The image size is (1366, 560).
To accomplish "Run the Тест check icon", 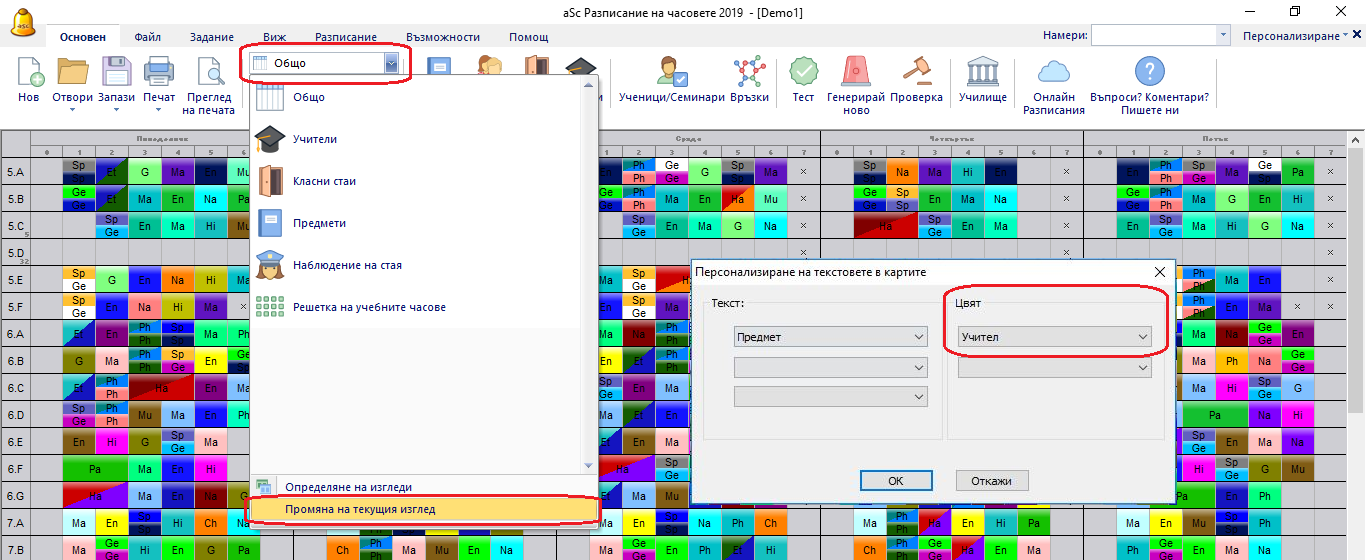I will [803, 74].
